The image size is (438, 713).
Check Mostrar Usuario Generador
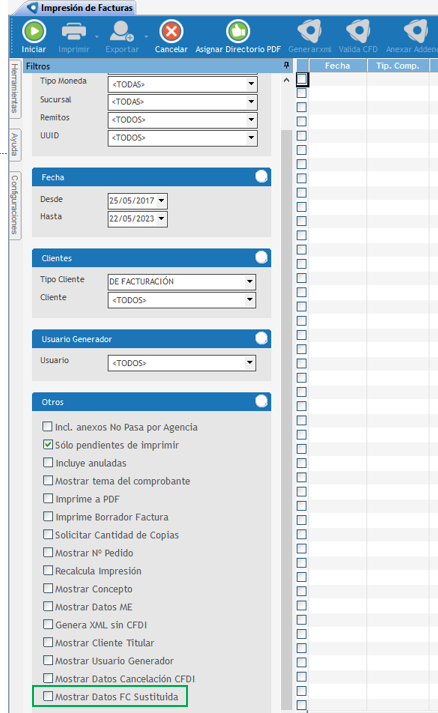pyautogui.click(x=47, y=660)
